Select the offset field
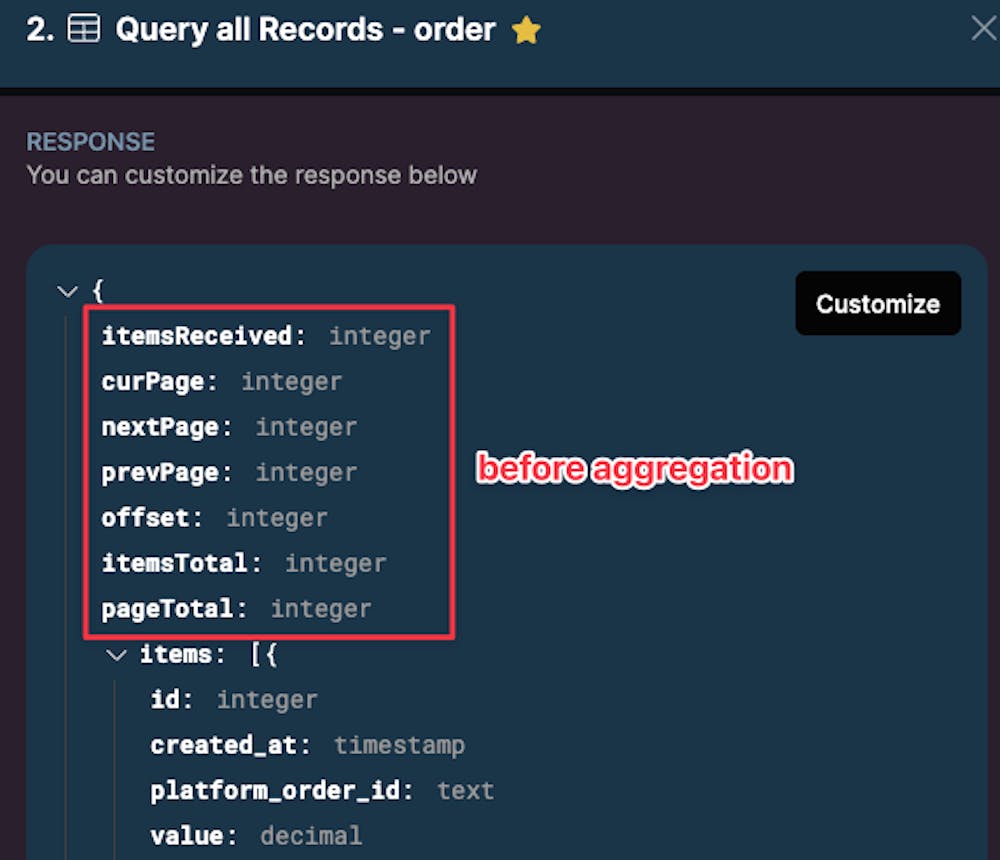Screen dimensions: 1000x860 (x=214, y=518)
